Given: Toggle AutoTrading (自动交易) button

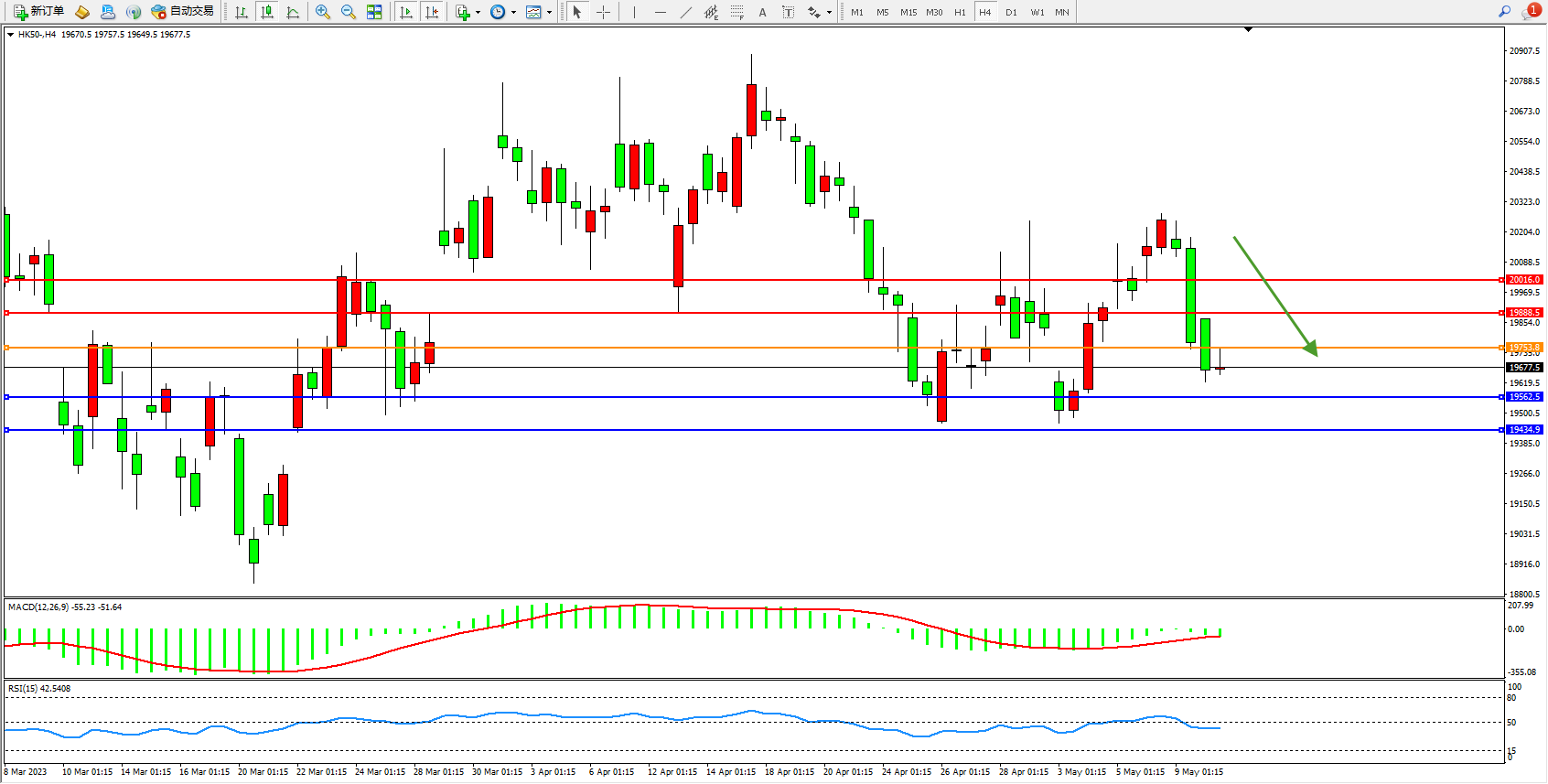Looking at the screenshot, I should click(182, 12).
